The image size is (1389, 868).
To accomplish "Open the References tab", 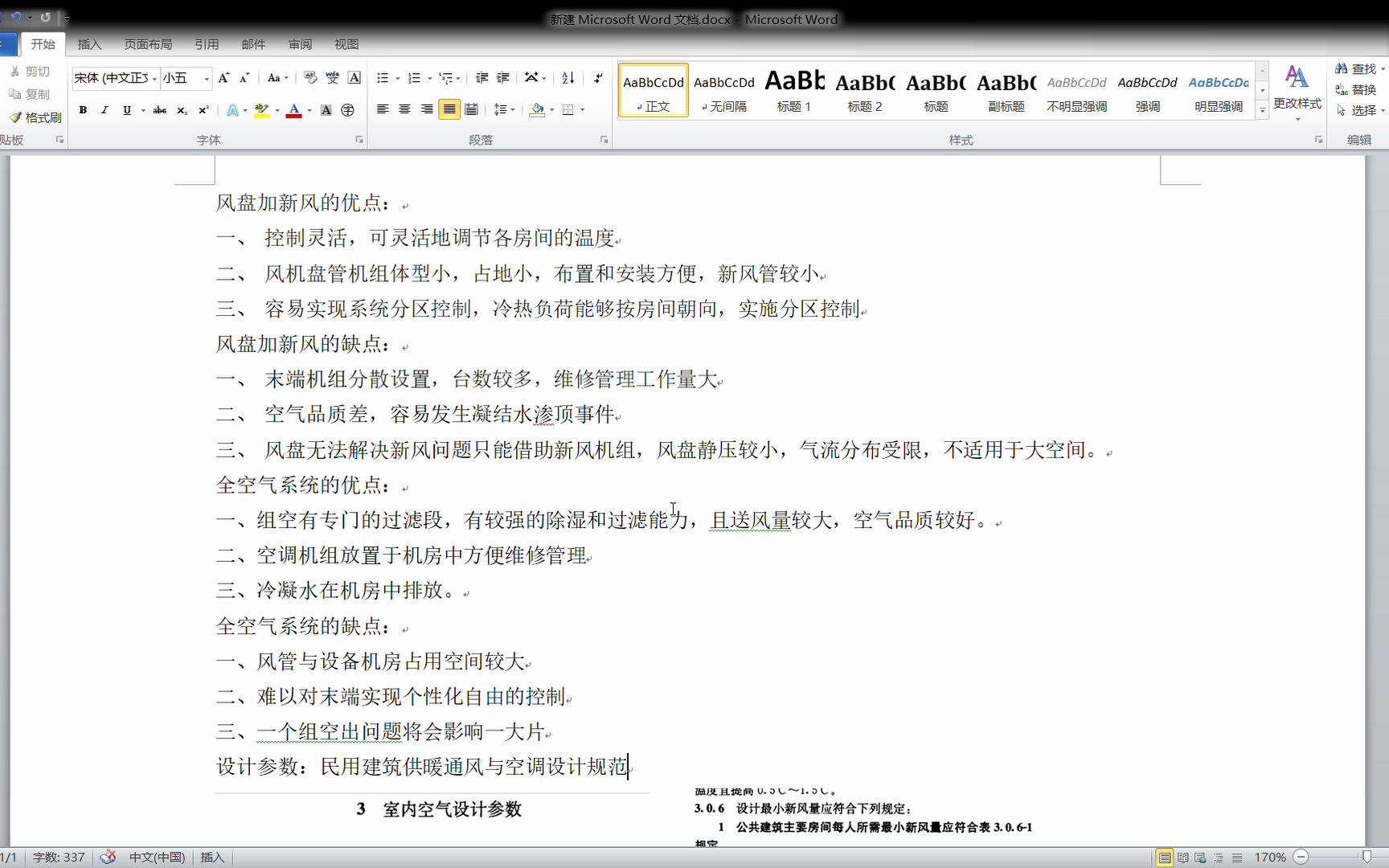I will tap(207, 44).
